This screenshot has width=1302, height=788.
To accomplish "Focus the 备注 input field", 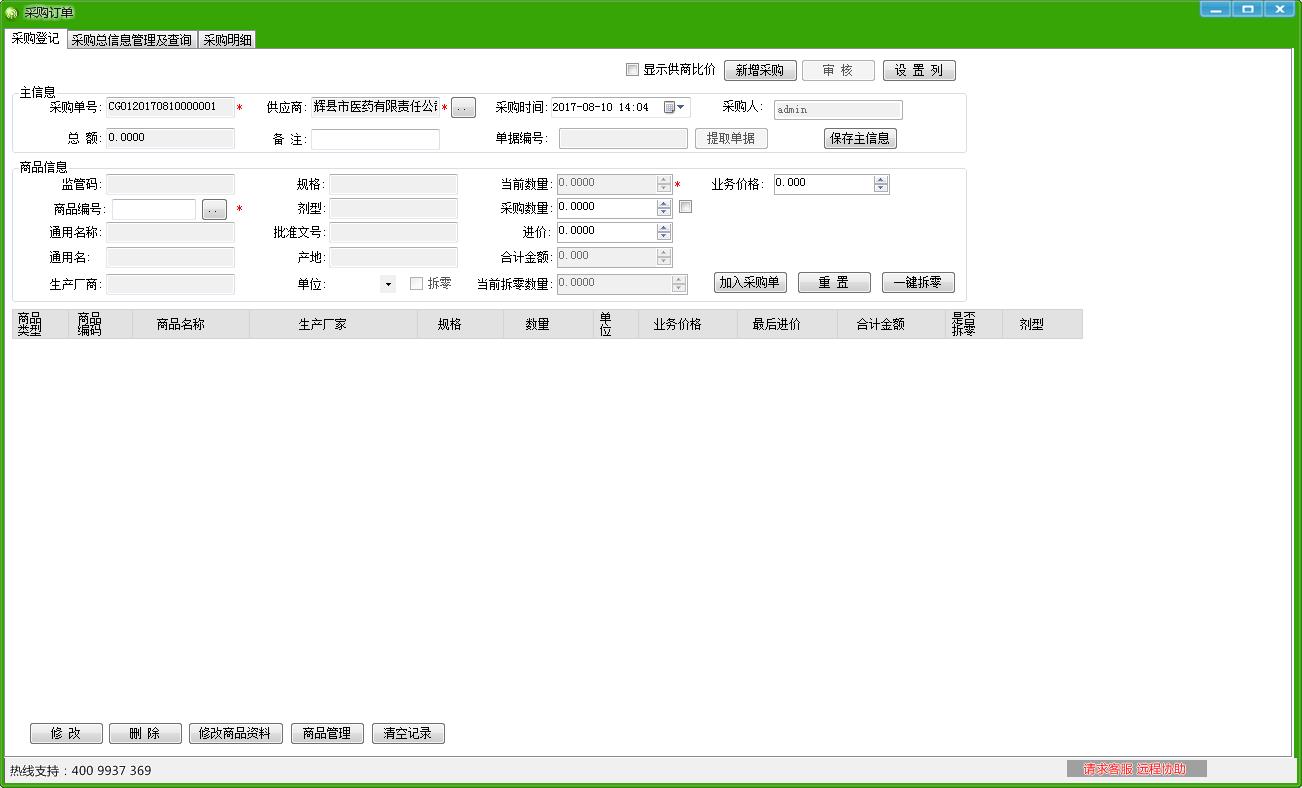I will (x=375, y=139).
